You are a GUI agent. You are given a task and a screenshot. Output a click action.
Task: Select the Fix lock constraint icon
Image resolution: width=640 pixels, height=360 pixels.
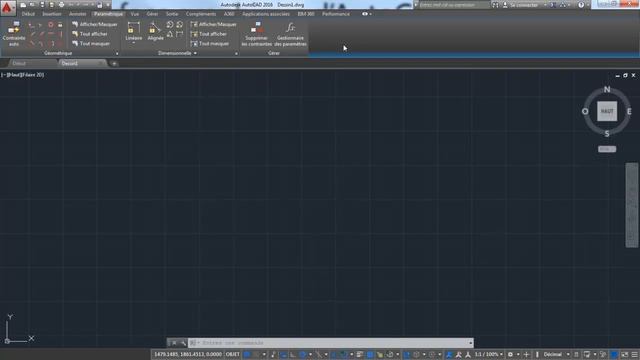[60, 25]
